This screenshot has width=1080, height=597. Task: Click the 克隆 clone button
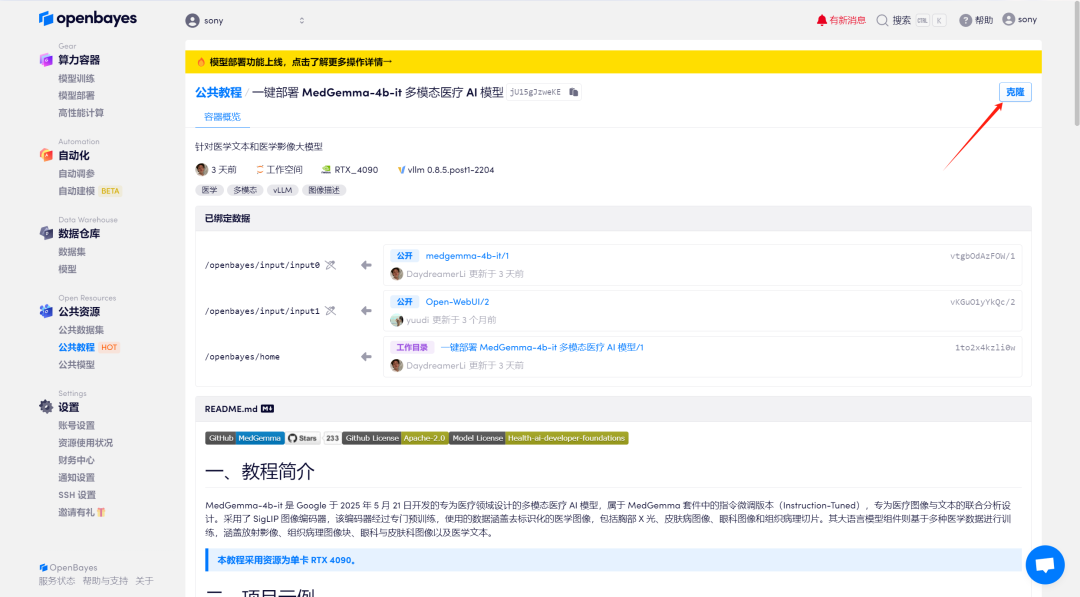click(1015, 92)
